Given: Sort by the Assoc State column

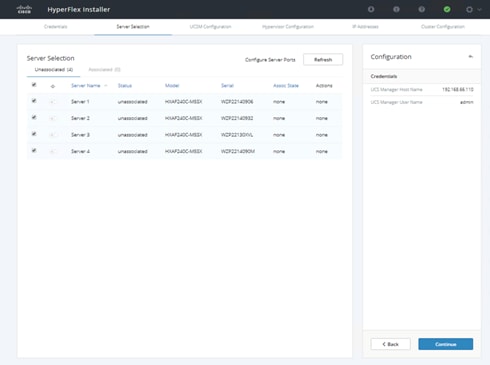Looking at the screenshot, I should click(x=286, y=86).
